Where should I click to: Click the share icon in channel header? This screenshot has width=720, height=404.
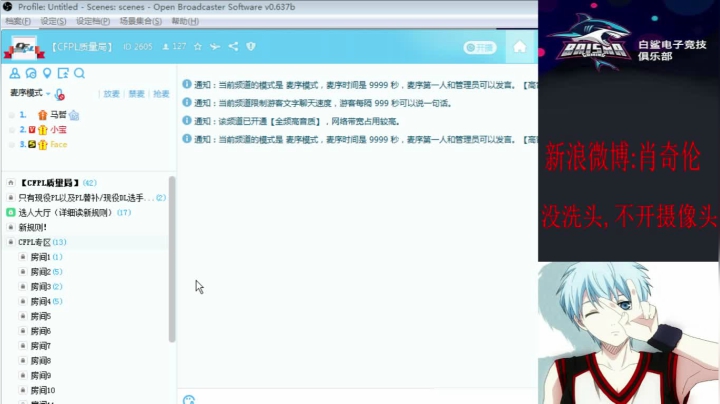(x=233, y=46)
